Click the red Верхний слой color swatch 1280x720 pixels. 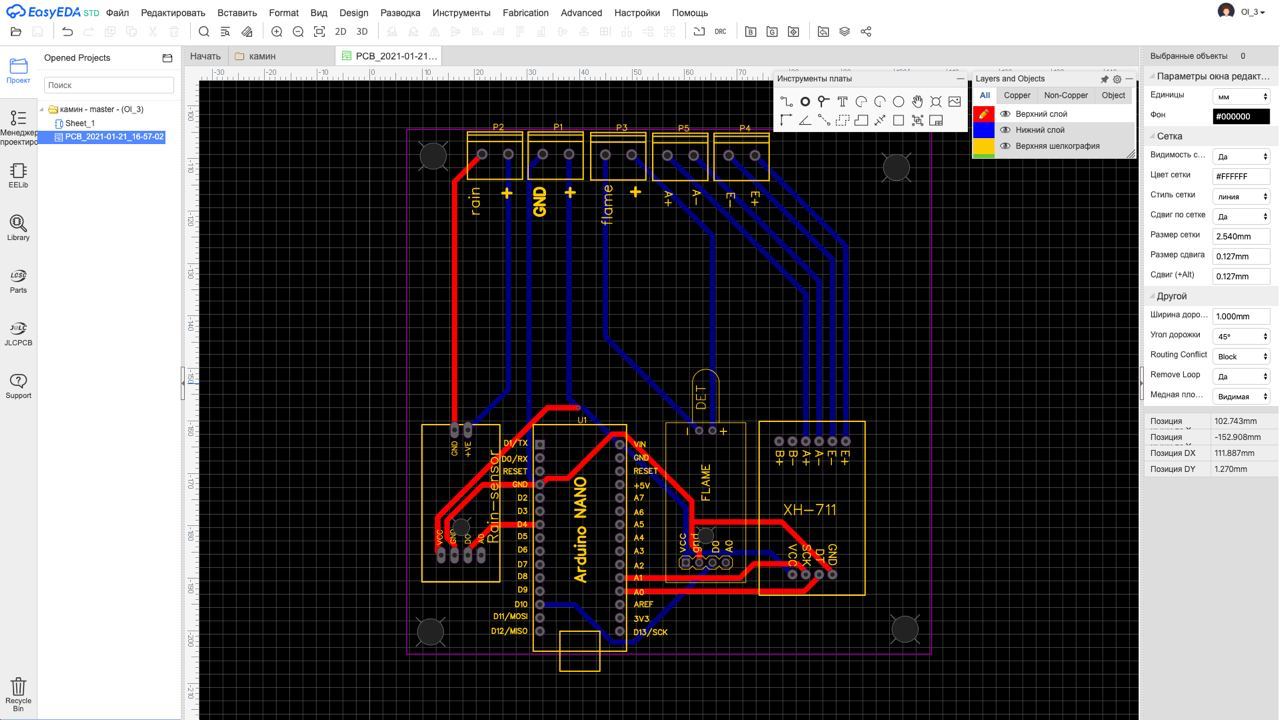tap(984, 114)
